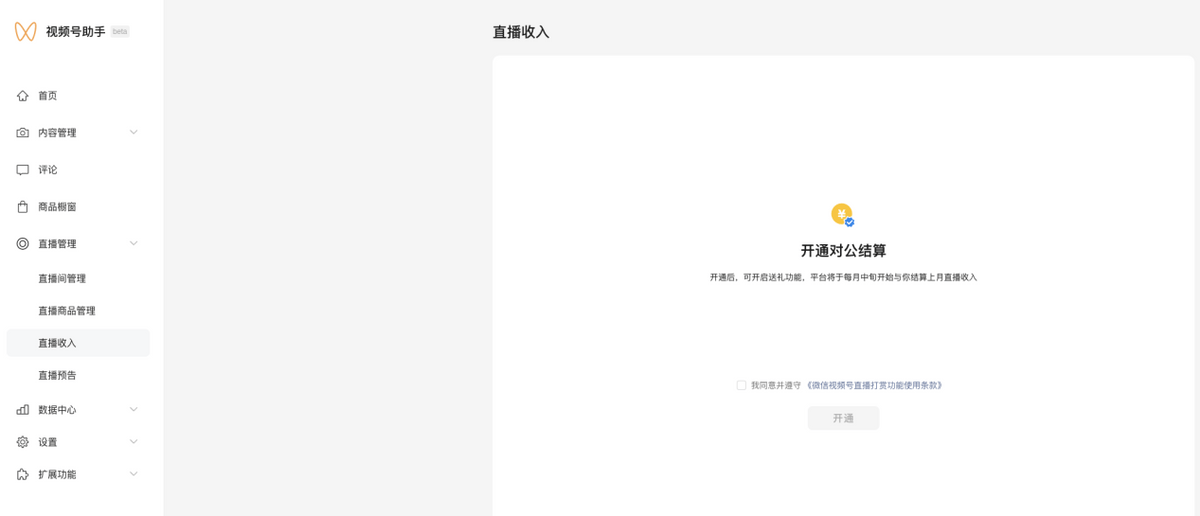Image resolution: width=1200 pixels, height=516 pixels.
Task: Click the 直播管理 circle icon
Action: click(23, 244)
